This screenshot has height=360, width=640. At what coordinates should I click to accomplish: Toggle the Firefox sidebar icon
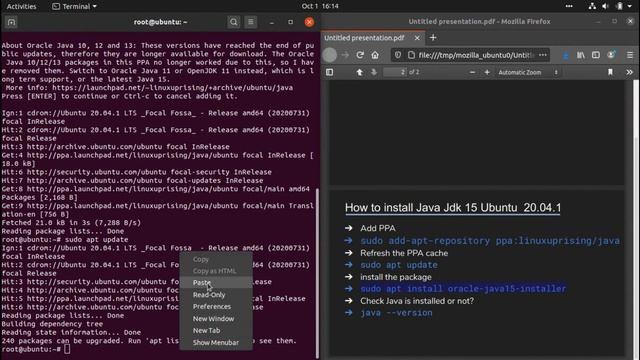596,55
